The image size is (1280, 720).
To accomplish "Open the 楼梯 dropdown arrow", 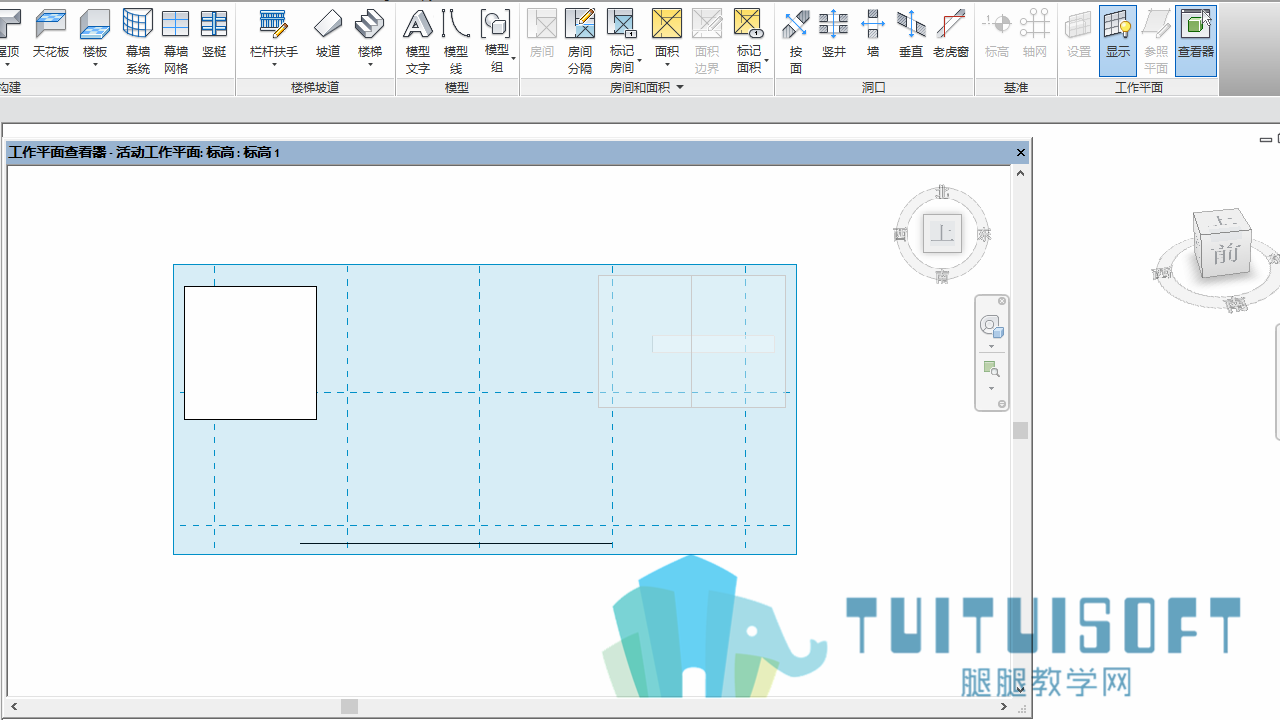I will pos(370,65).
